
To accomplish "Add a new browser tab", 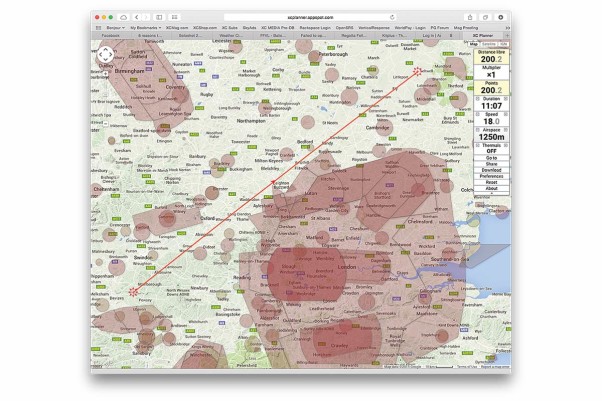I will [x=507, y=35].
